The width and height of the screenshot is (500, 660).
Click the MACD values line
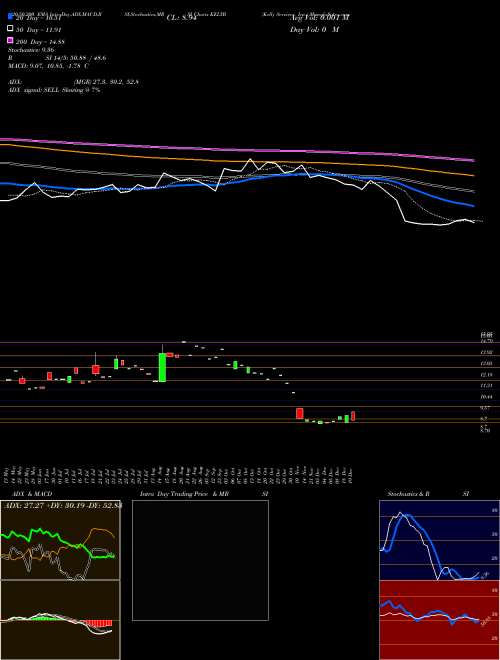pyautogui.click(x=48, y=66)
